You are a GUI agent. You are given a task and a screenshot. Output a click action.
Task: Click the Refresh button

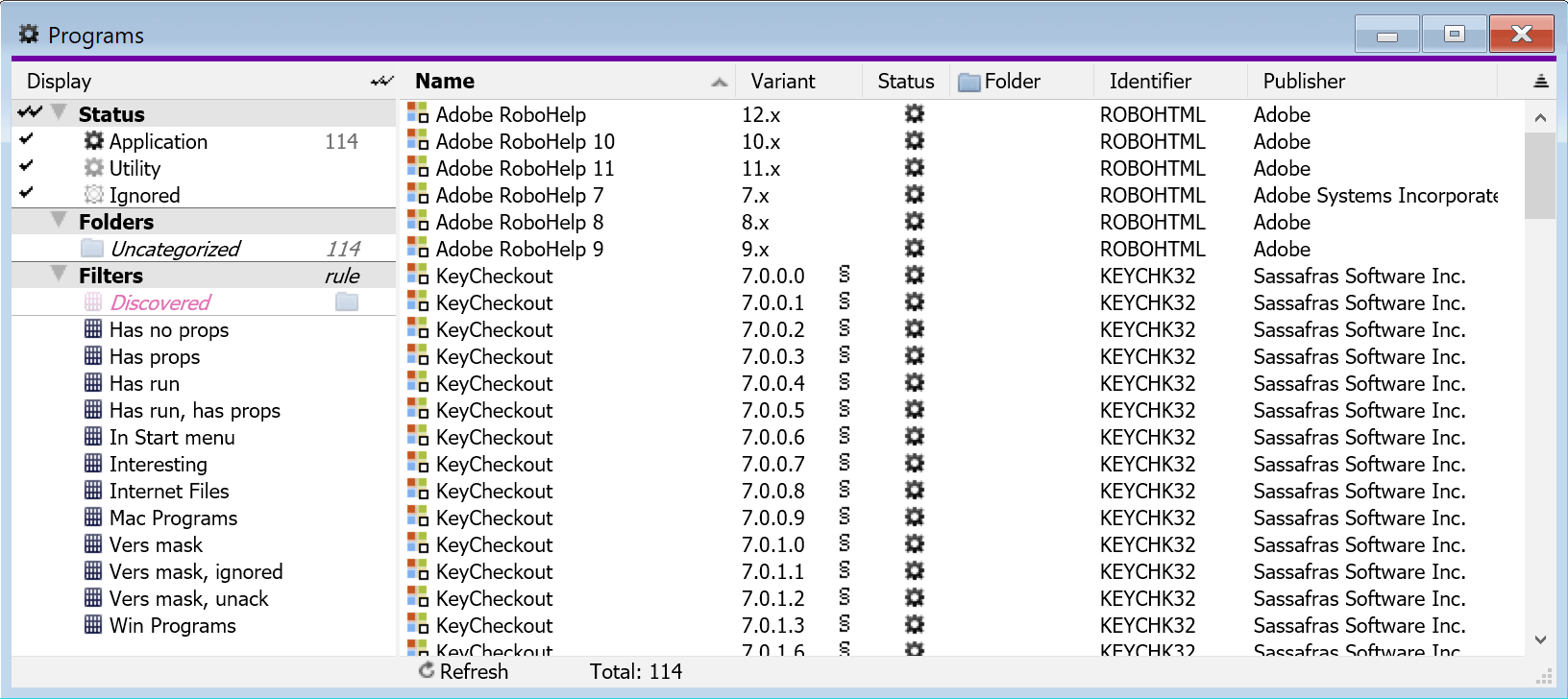coord(463,671)
